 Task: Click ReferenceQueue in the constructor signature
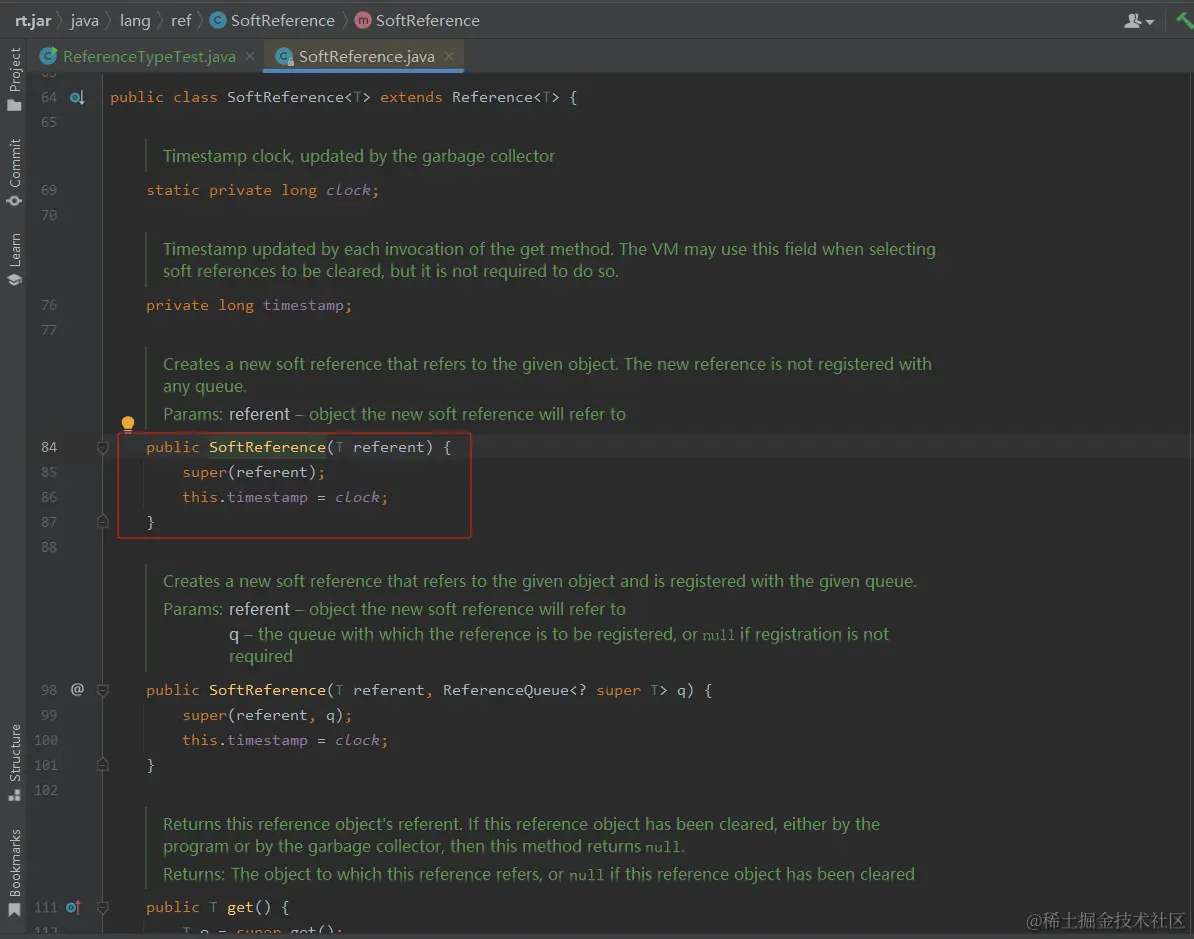pos(506,690)
